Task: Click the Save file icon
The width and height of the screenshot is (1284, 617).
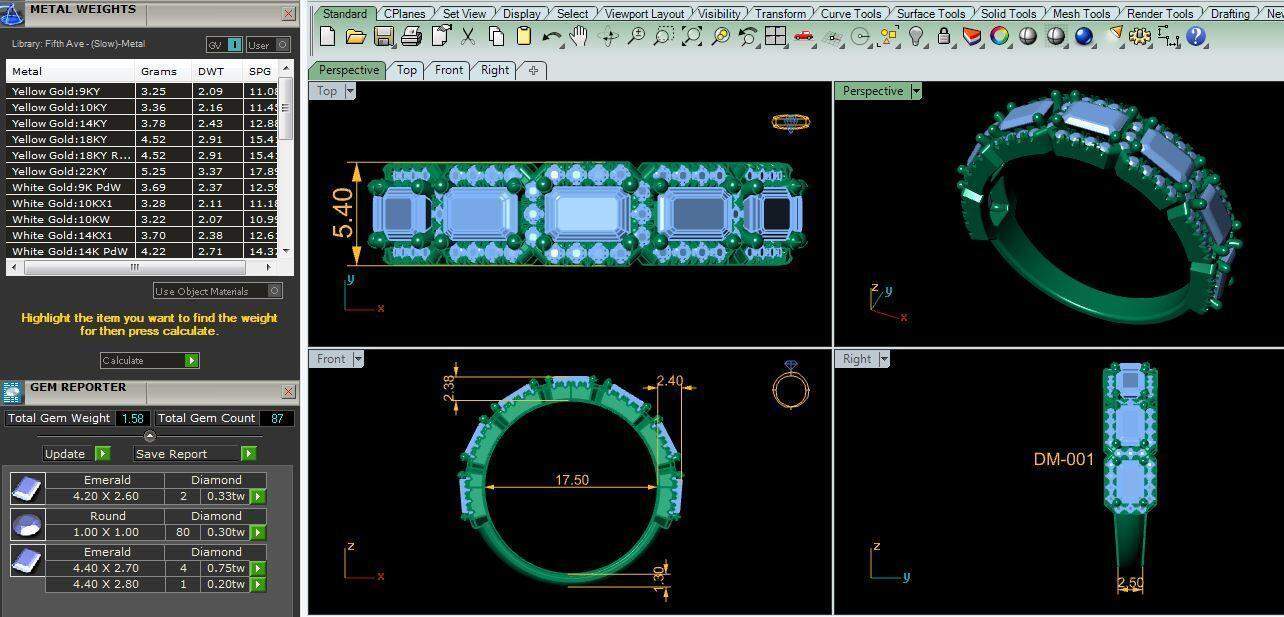Action: [383, 37]
